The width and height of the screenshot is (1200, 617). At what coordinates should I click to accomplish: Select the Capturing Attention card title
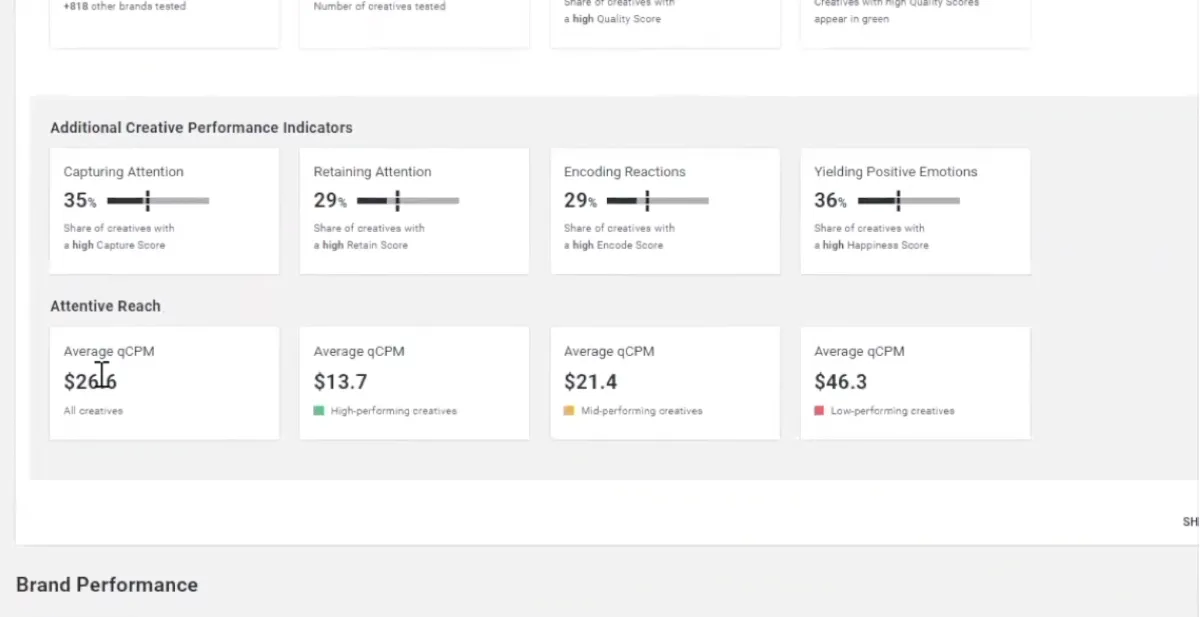[x=124, y=172]
